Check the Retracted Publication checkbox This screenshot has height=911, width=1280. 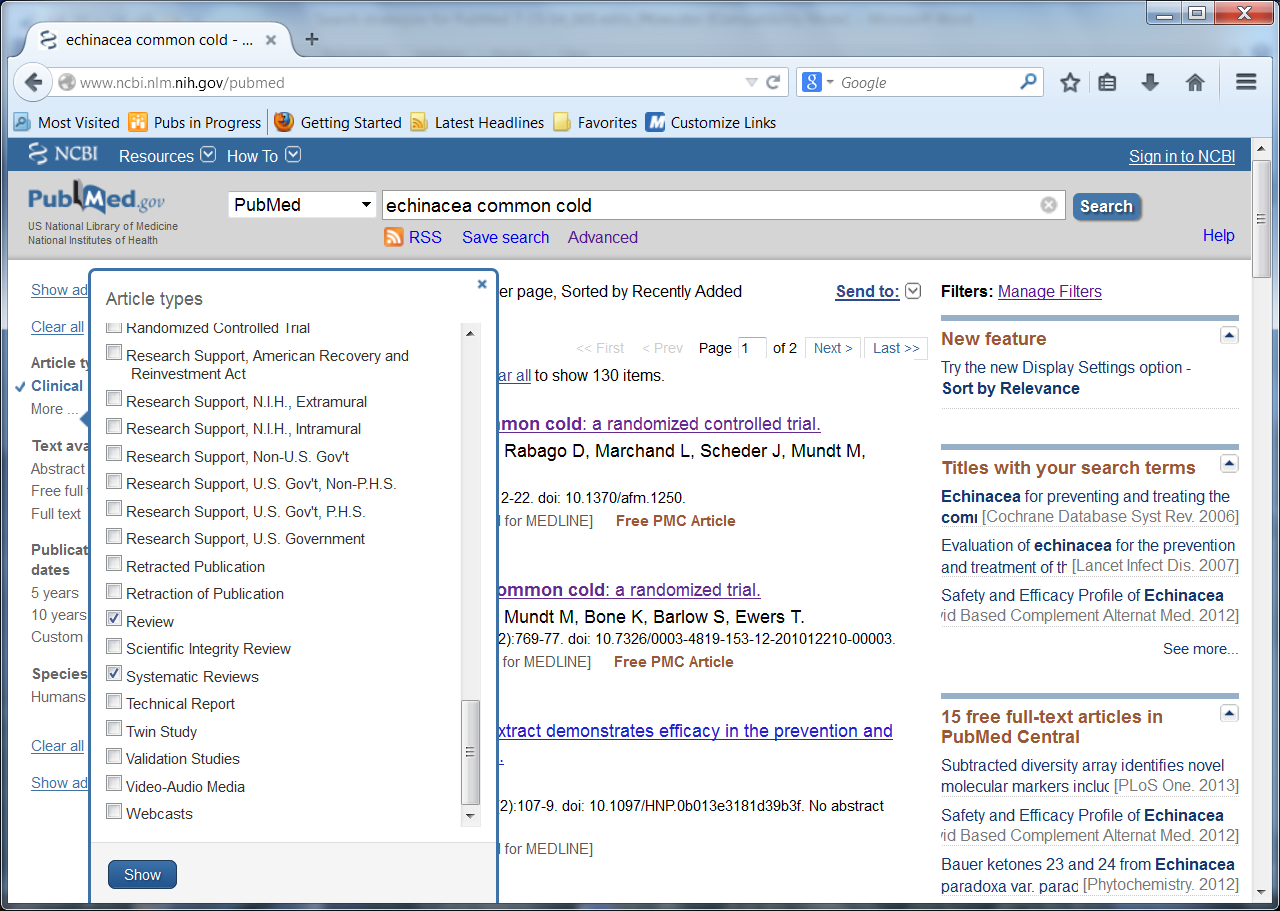(115, 565)
